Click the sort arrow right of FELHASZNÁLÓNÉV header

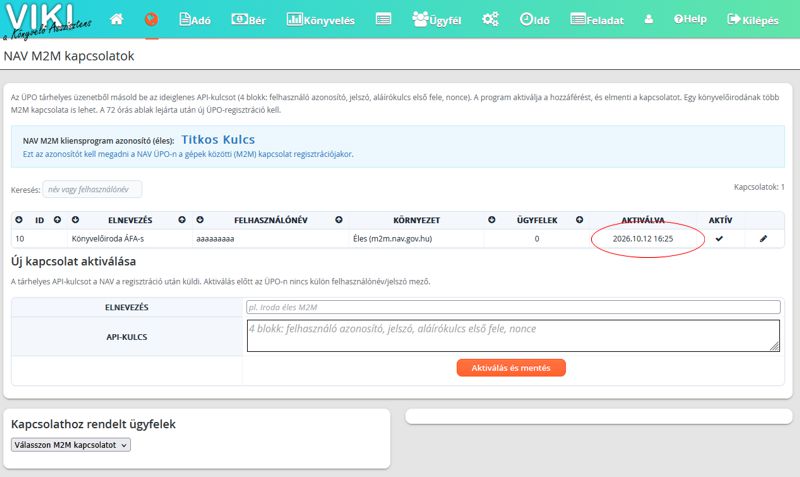(339, 220)
